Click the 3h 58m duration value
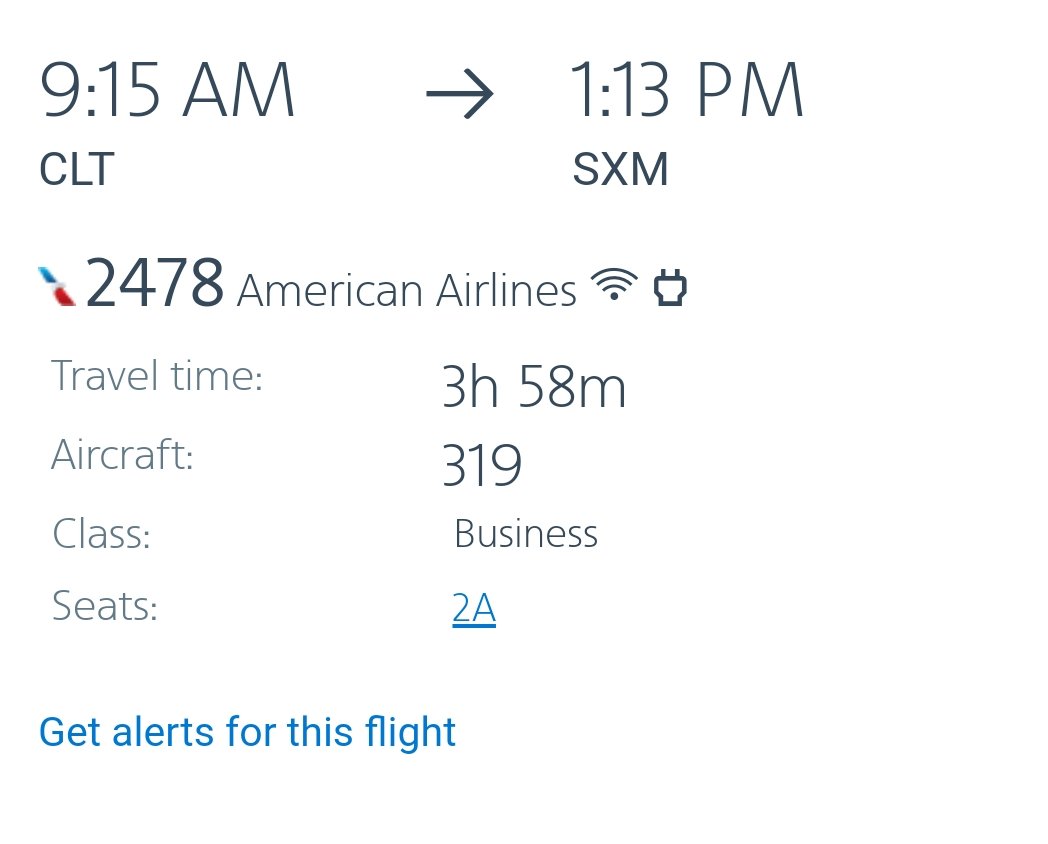Screen dimensions: 1048x844 click(533, 389)
